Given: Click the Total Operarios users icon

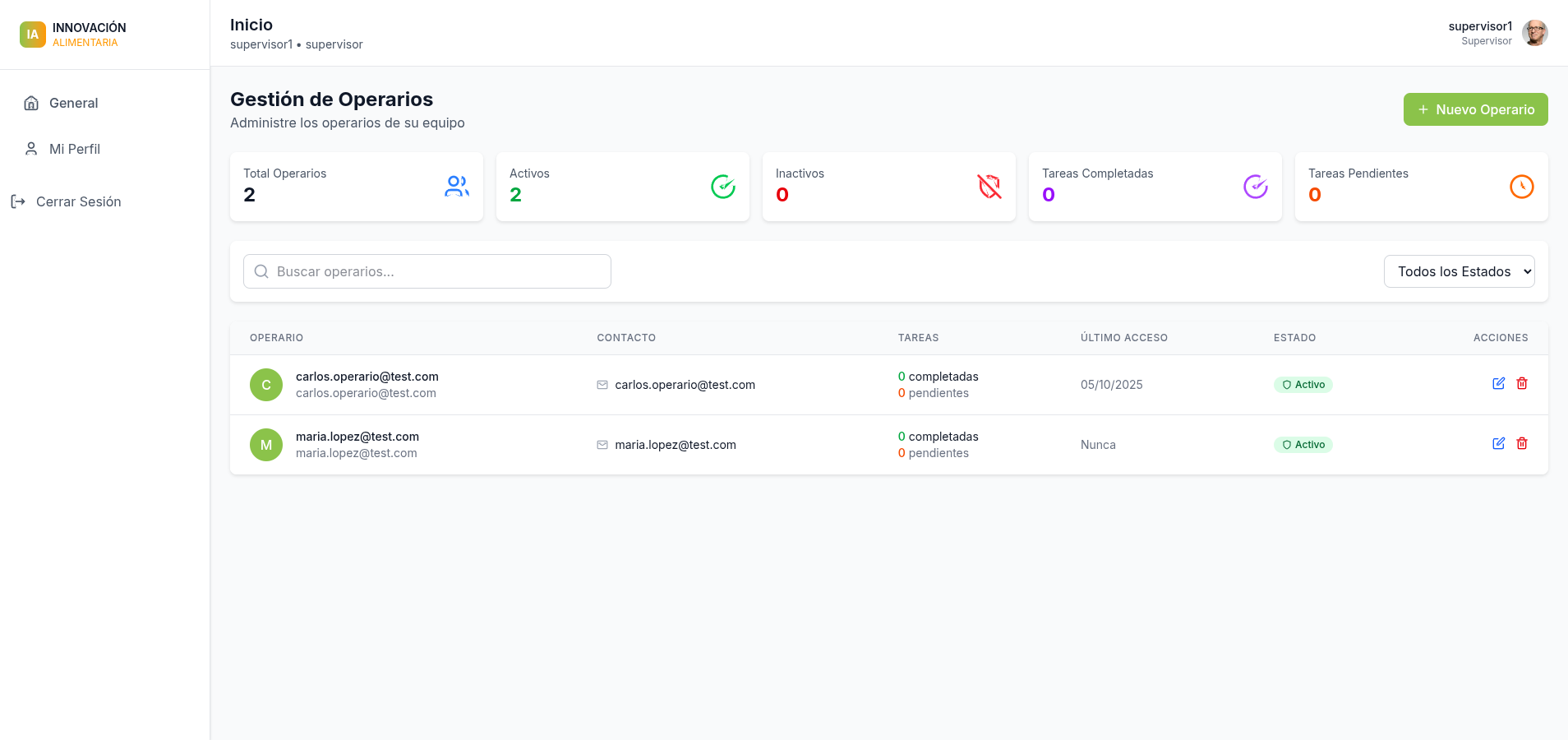Looking at the screenshot, I should 457,187.
